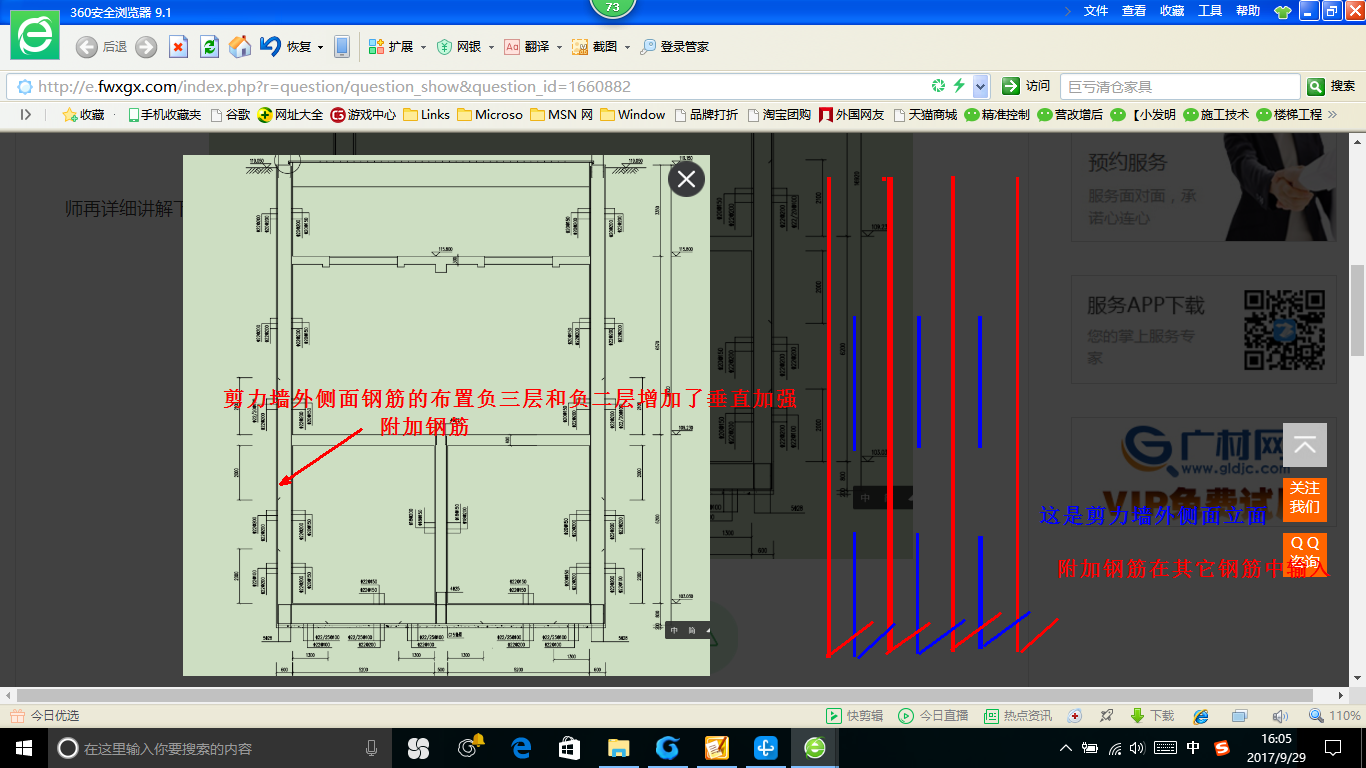Stop loading with the red X icon

pos(178,47)
